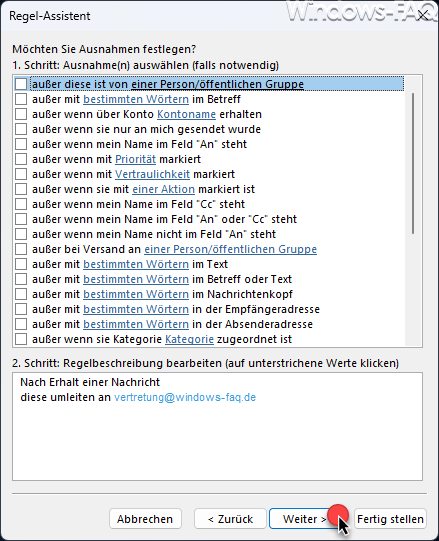Check 'außer wenn sie mit einer Aktion markiert ist'
The height and width of the screenshot is (541, 439).
(x=21, y=189)
